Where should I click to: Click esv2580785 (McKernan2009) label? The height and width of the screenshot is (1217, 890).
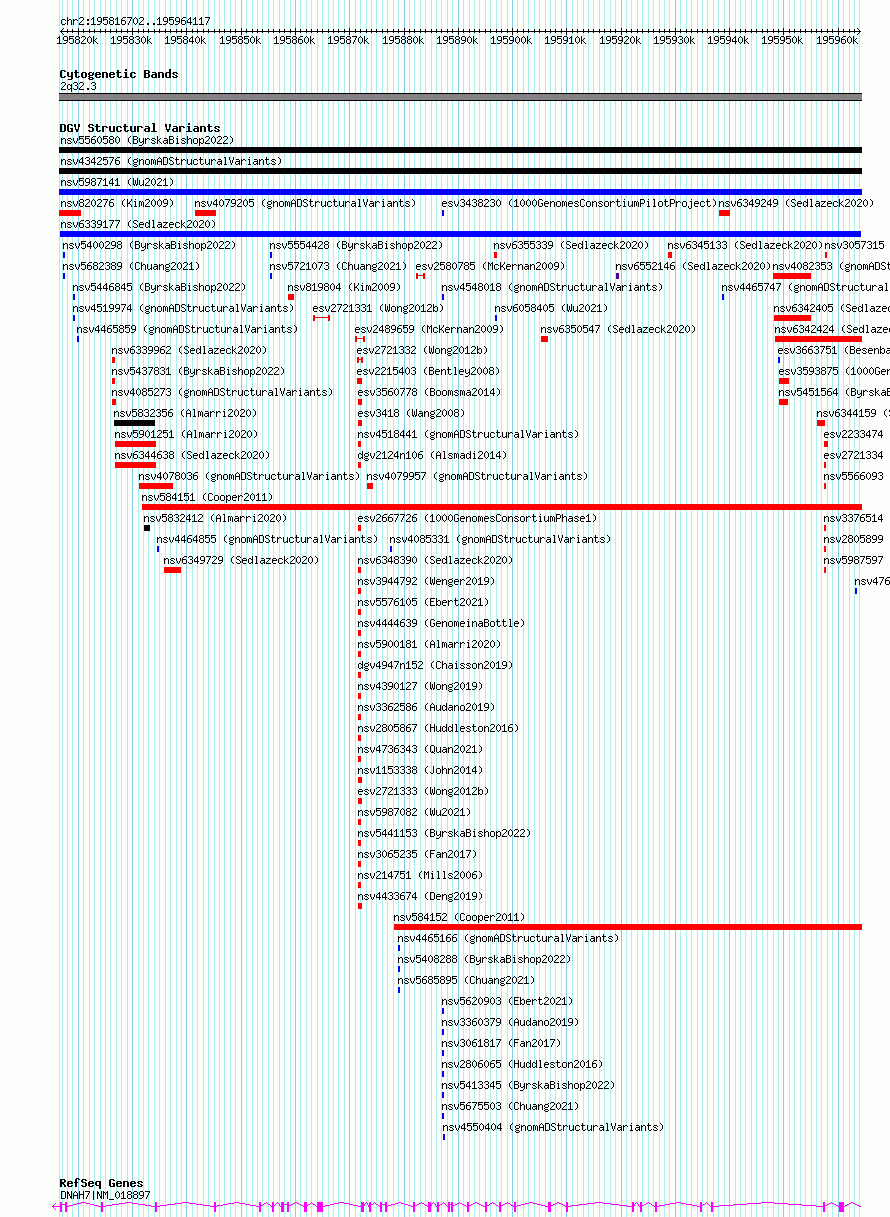(x=490, y=266)
